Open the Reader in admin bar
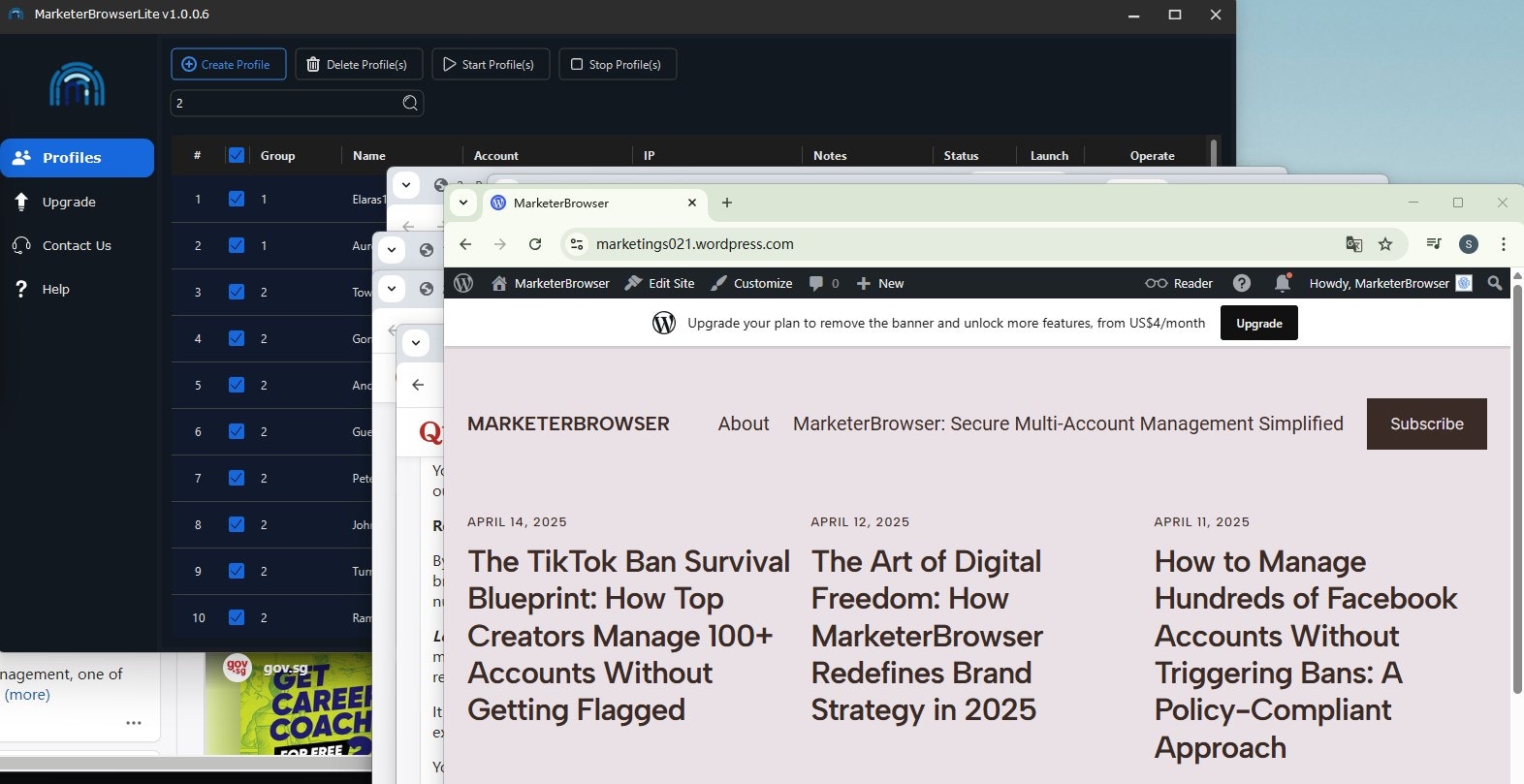Image resolution: width=1524 pixels, height=784 pixels. (x=1179, y=283)
